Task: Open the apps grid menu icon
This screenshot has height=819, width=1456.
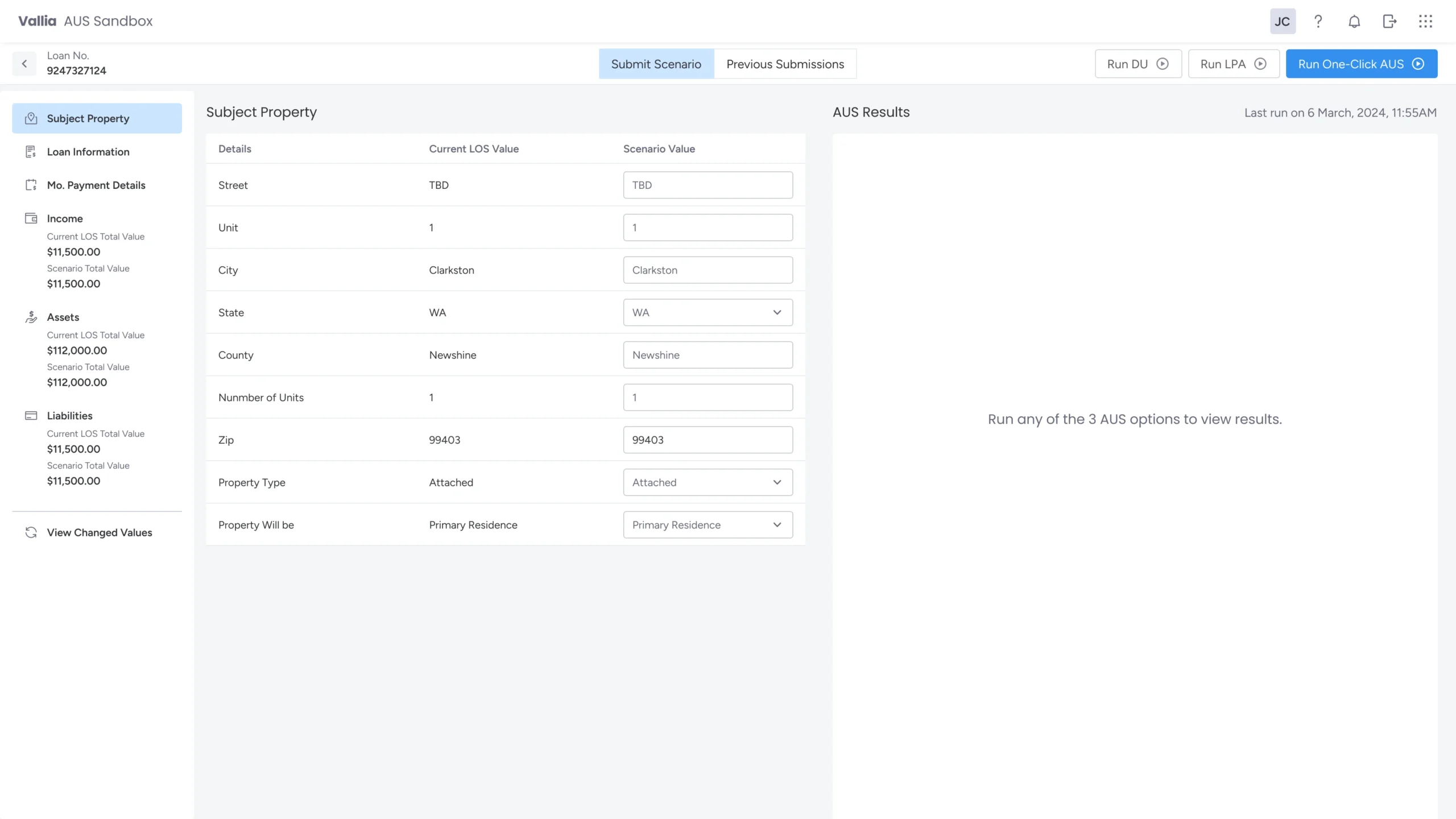Action: coord(1425,22)
